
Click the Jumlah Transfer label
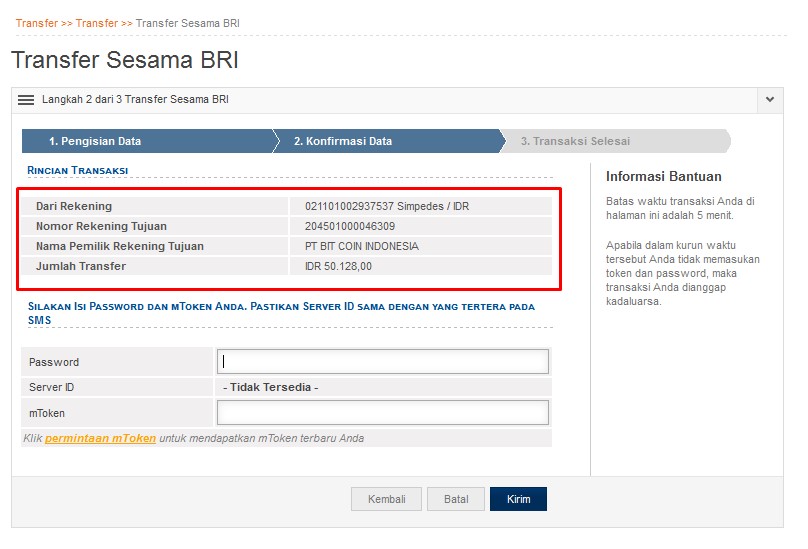[x=81, y=267]
